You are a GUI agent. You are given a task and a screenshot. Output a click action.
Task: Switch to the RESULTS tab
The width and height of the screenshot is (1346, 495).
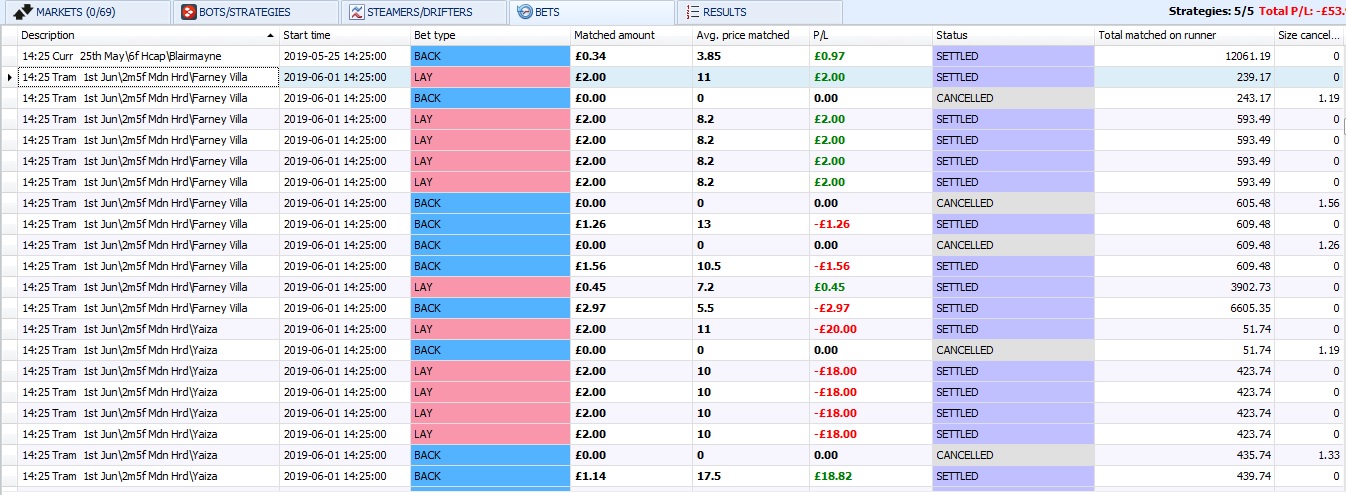click(760, 12)
